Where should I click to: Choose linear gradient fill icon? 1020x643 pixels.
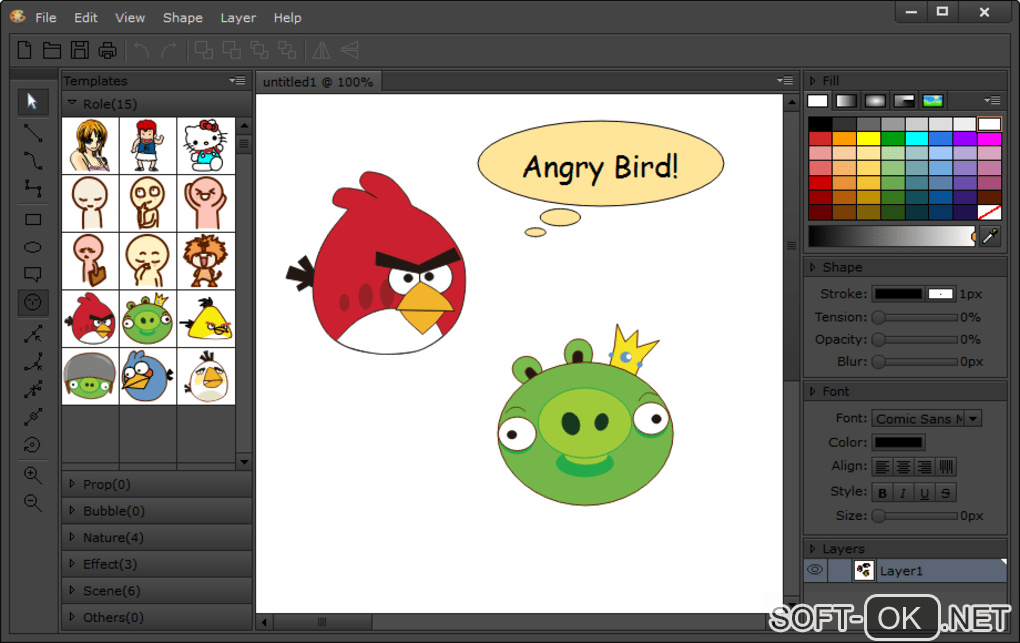(846, 101)
